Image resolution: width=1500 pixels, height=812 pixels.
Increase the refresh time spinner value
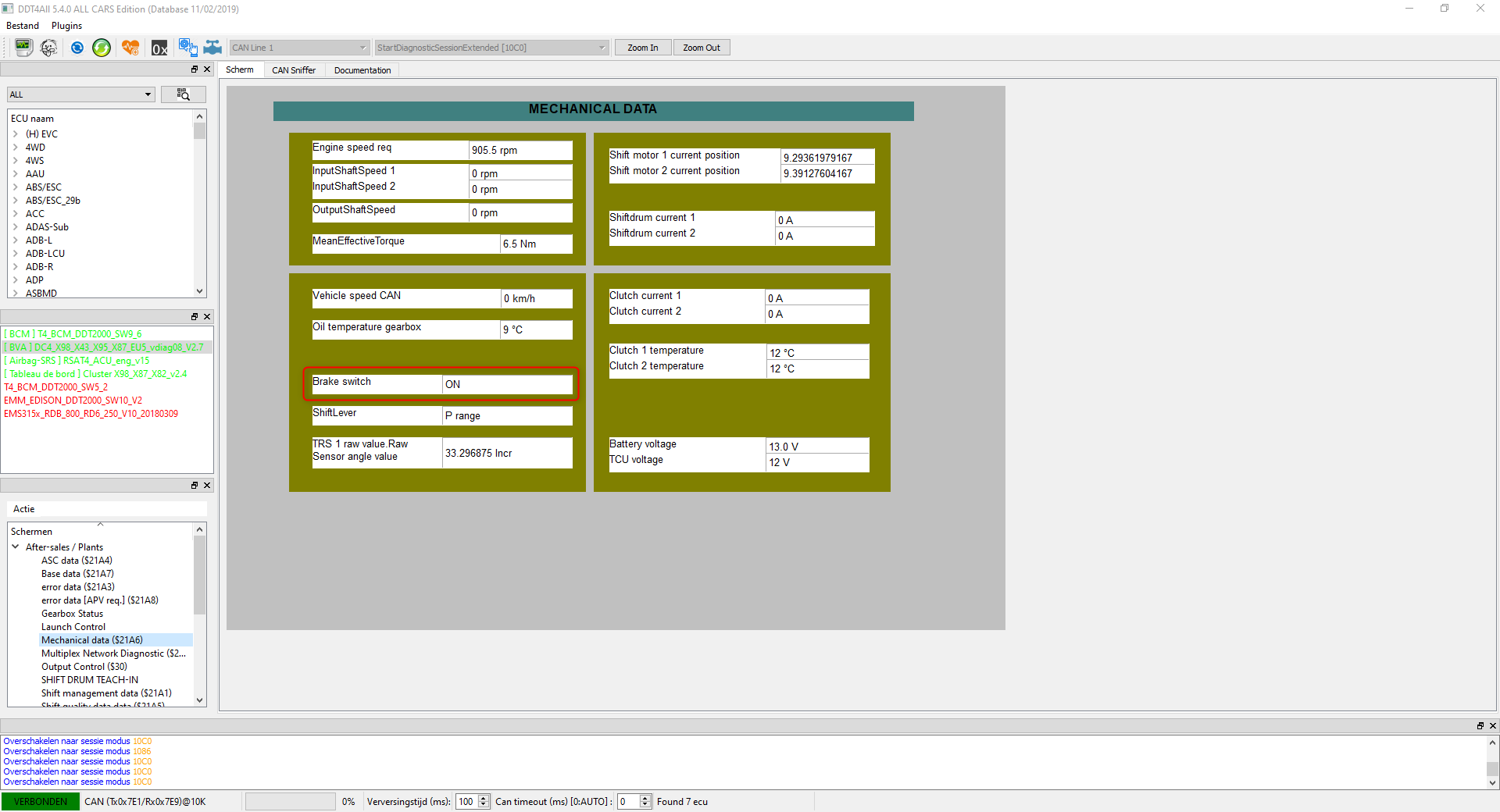click(x=484, y=798)
